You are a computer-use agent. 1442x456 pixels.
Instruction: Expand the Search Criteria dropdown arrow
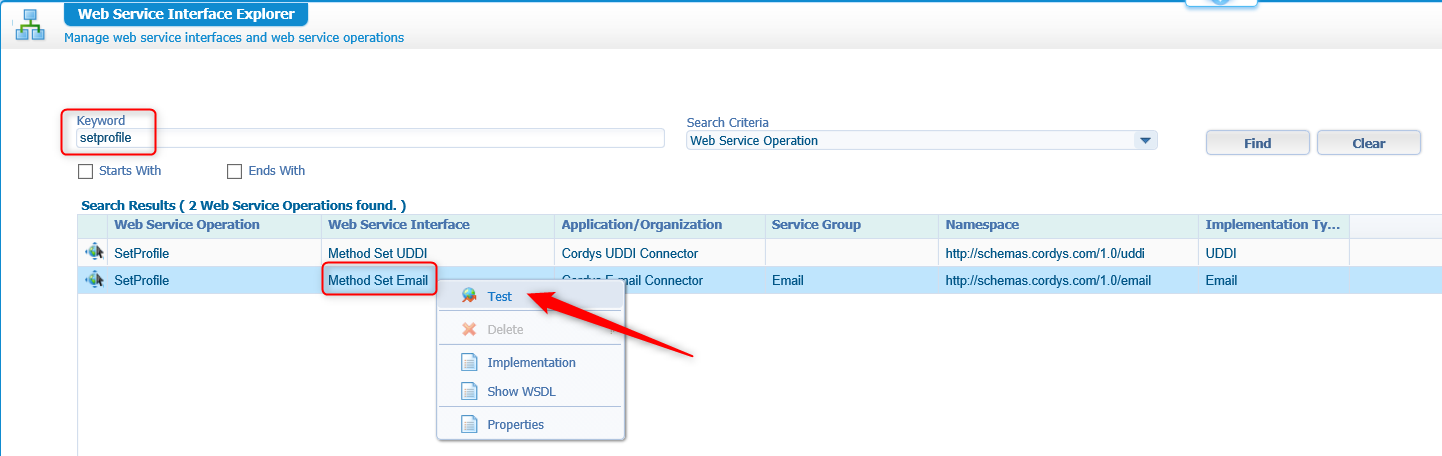(x=1144, y=141)
